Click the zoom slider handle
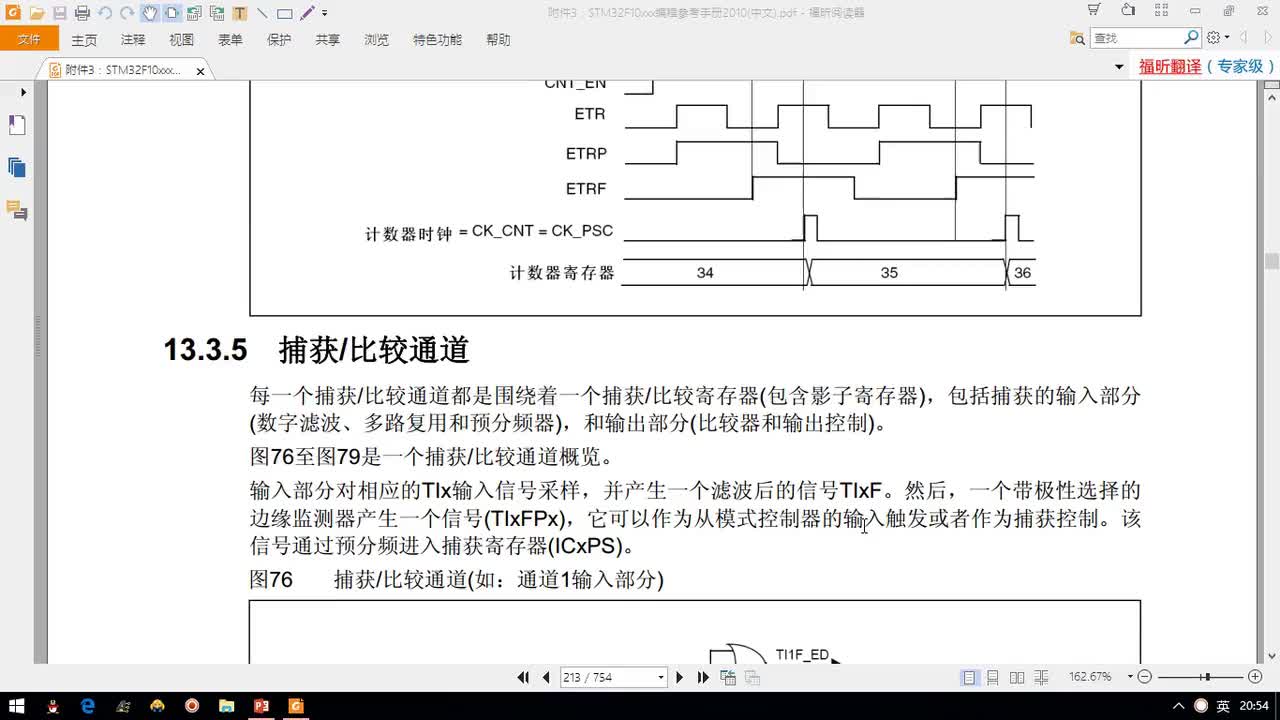1280x720 pixels. 1207,677
